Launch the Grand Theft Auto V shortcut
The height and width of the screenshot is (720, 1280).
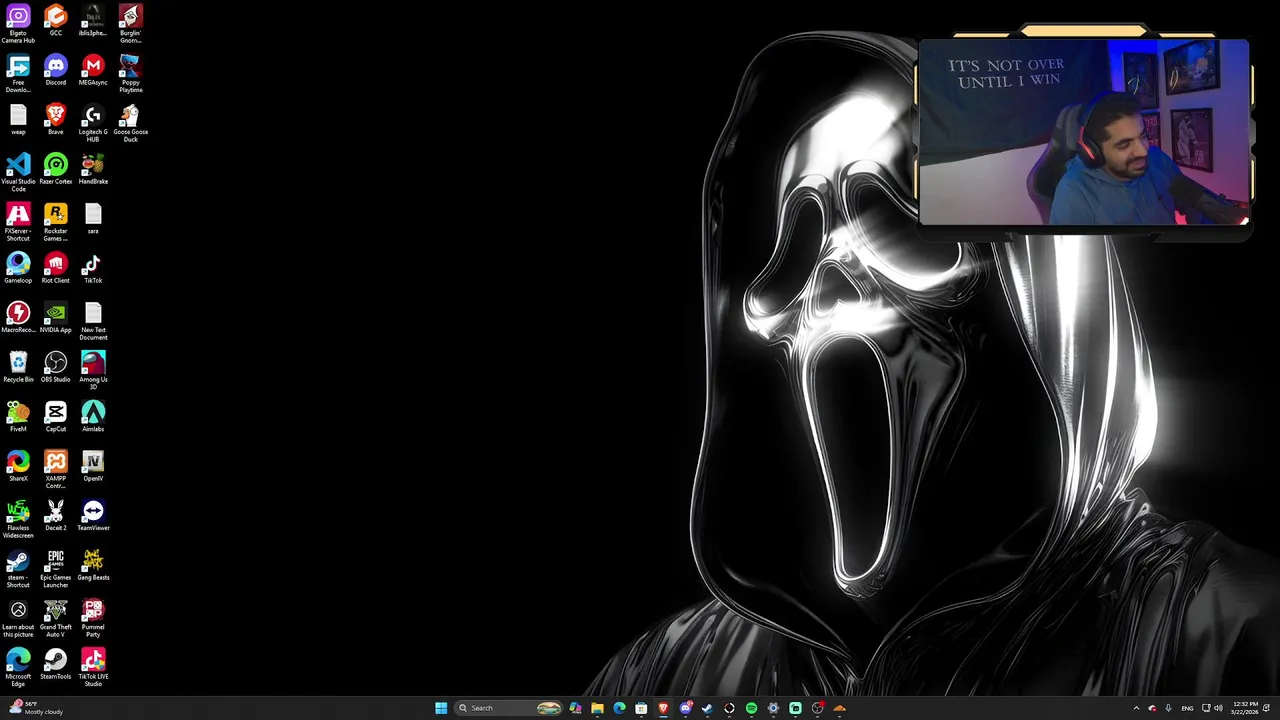point(56,619)
